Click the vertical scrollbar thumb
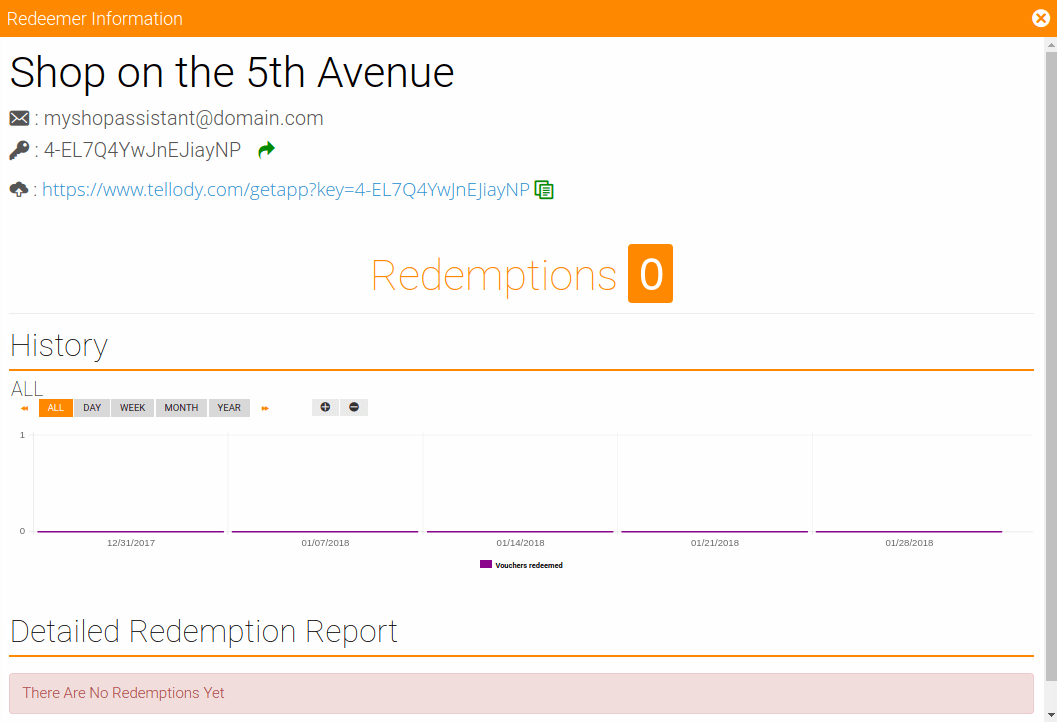1057x722 pixels. (1051, 366)
